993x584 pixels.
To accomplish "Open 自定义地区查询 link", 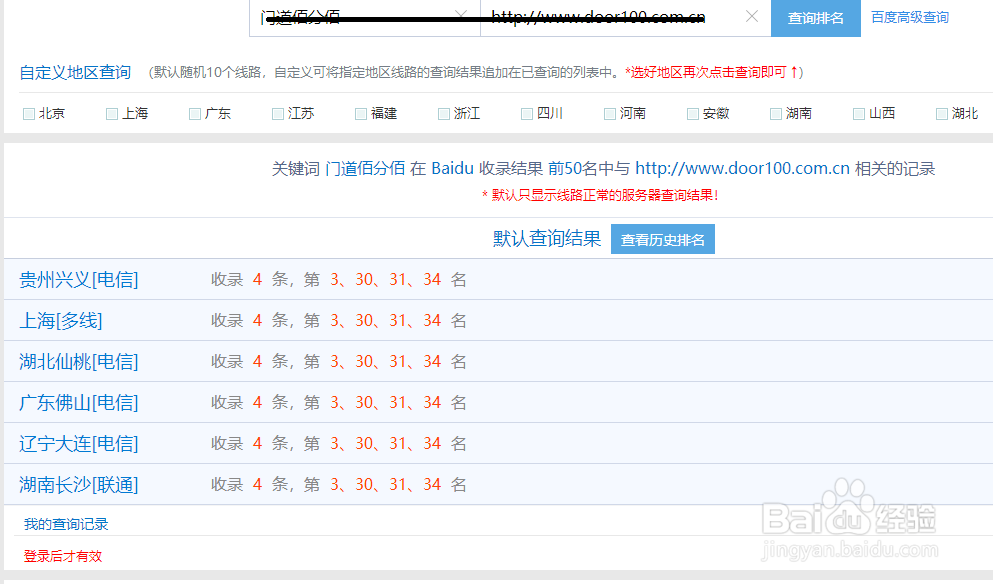I will (75, 72).
